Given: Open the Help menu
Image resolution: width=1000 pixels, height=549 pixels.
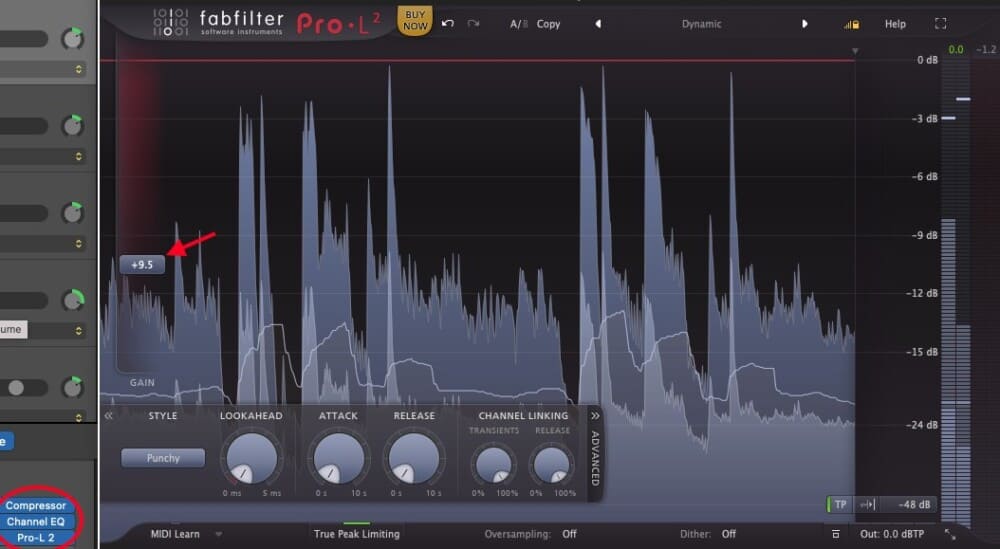Looking at the screenshot, I should (895, 24).
